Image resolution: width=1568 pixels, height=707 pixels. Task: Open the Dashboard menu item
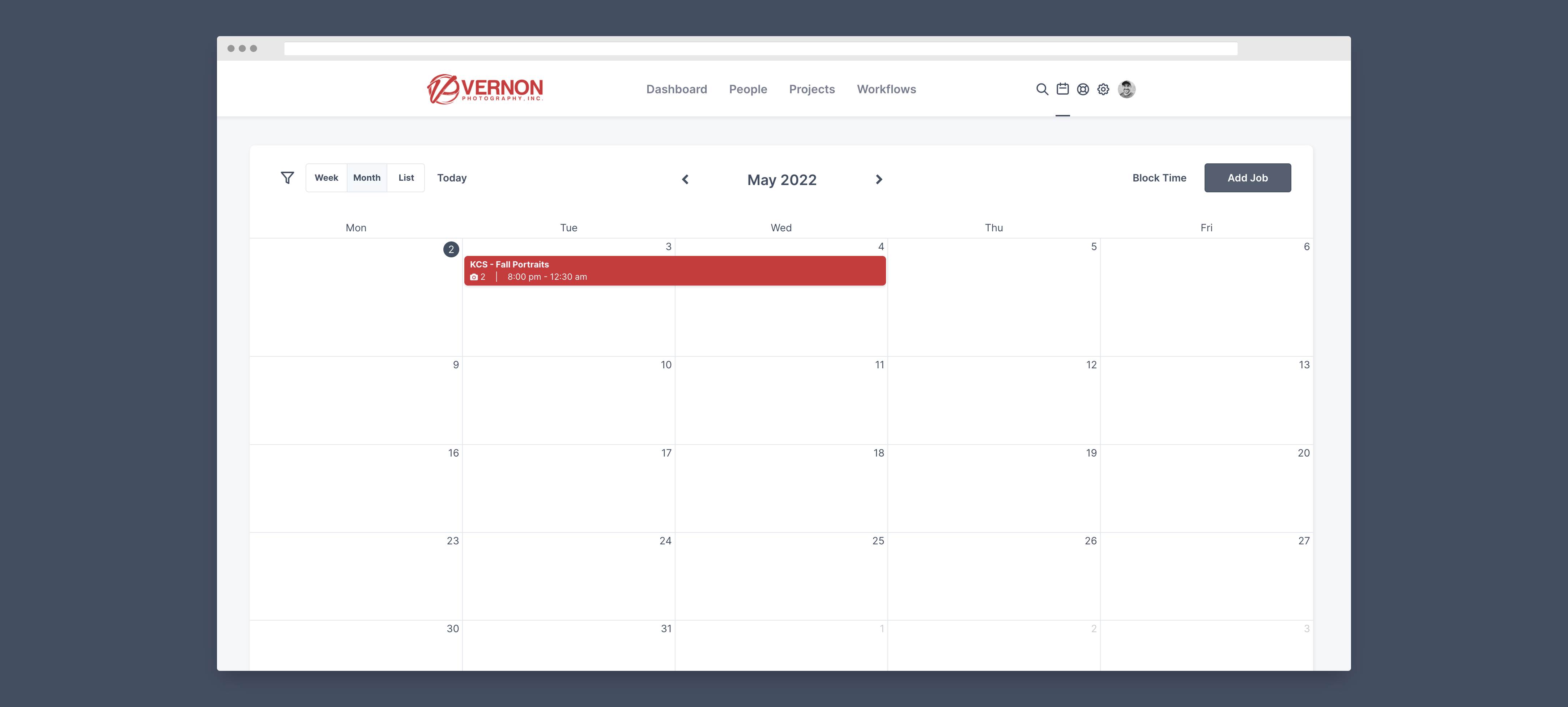(x=676, y=89)
